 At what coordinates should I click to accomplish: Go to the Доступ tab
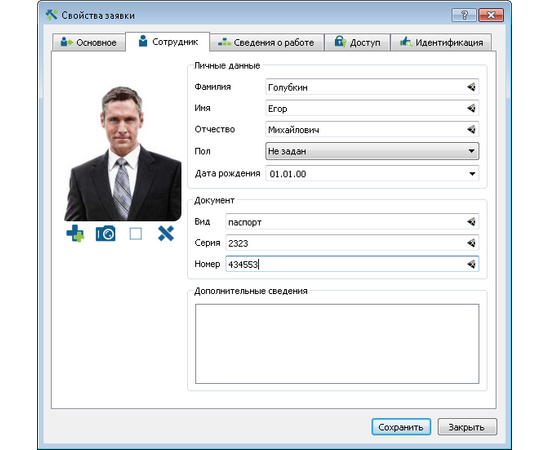357,42
